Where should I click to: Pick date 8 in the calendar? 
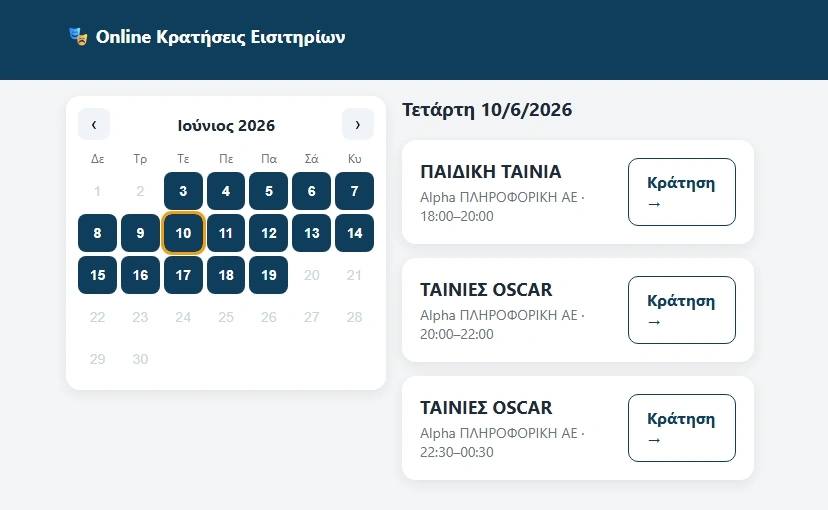coord(98,233)
